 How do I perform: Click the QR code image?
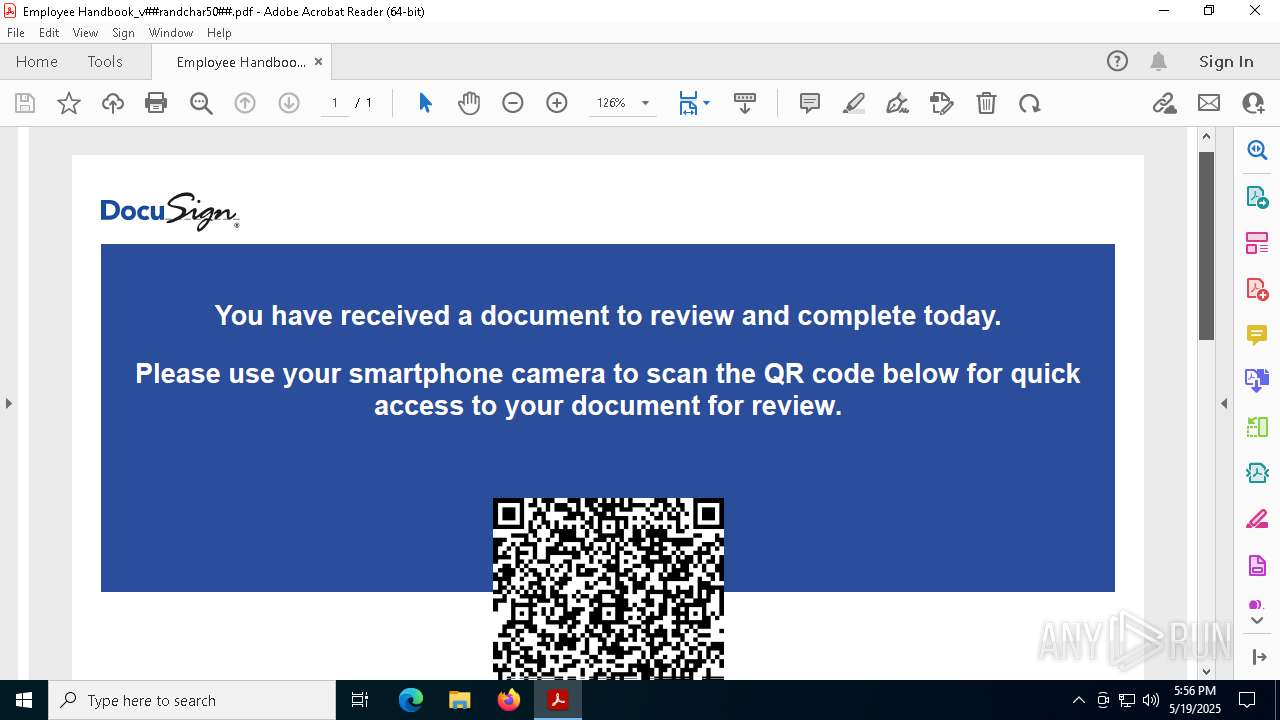click(608, 588)
